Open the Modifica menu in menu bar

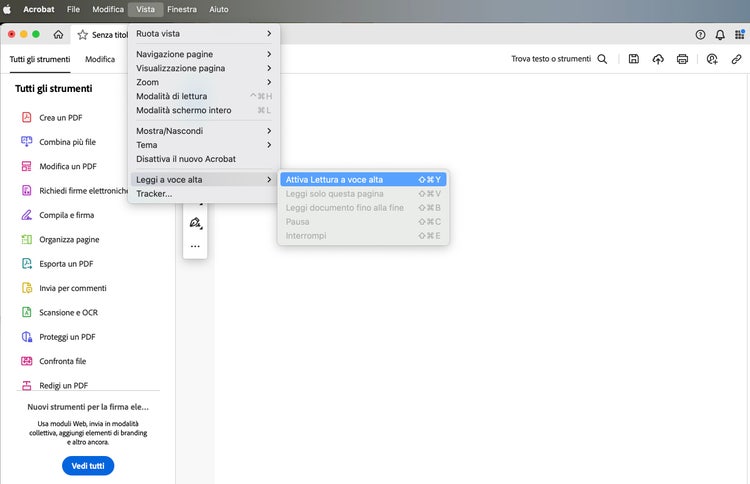tap(108, 9)
